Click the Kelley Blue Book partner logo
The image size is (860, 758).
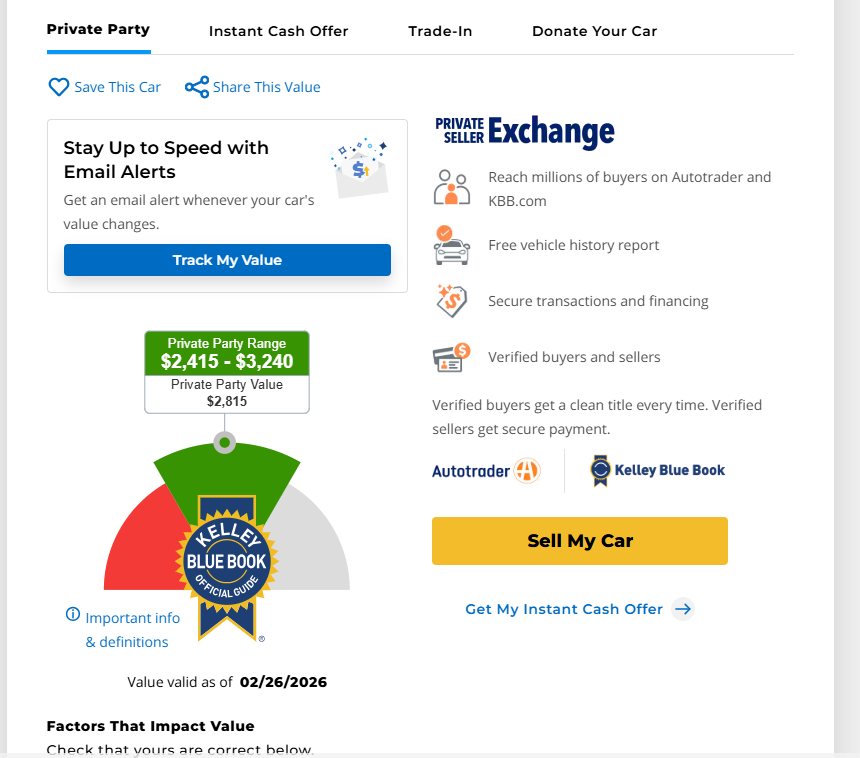pos(657,470)
